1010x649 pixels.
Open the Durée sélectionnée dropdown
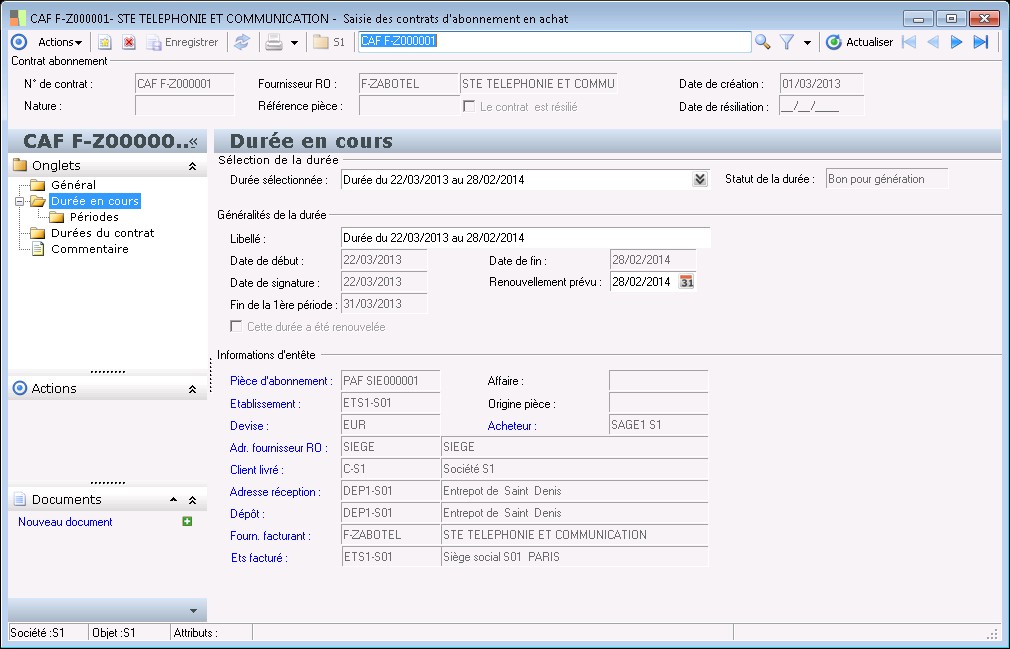click(700, 180)
